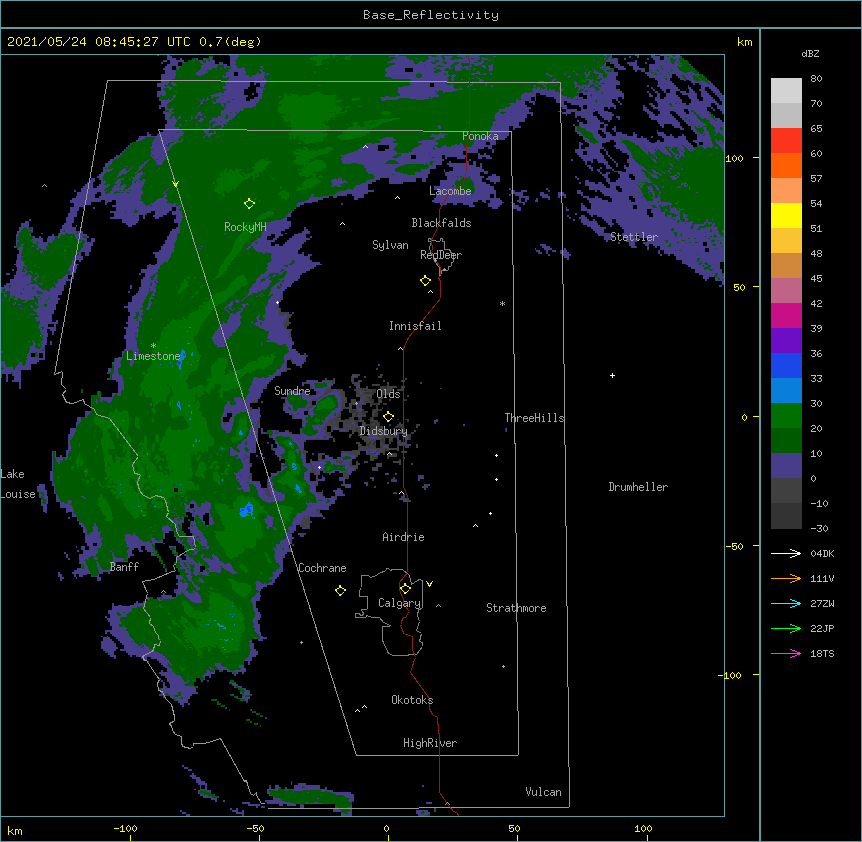Click the Cochrane label

(322, 568)
